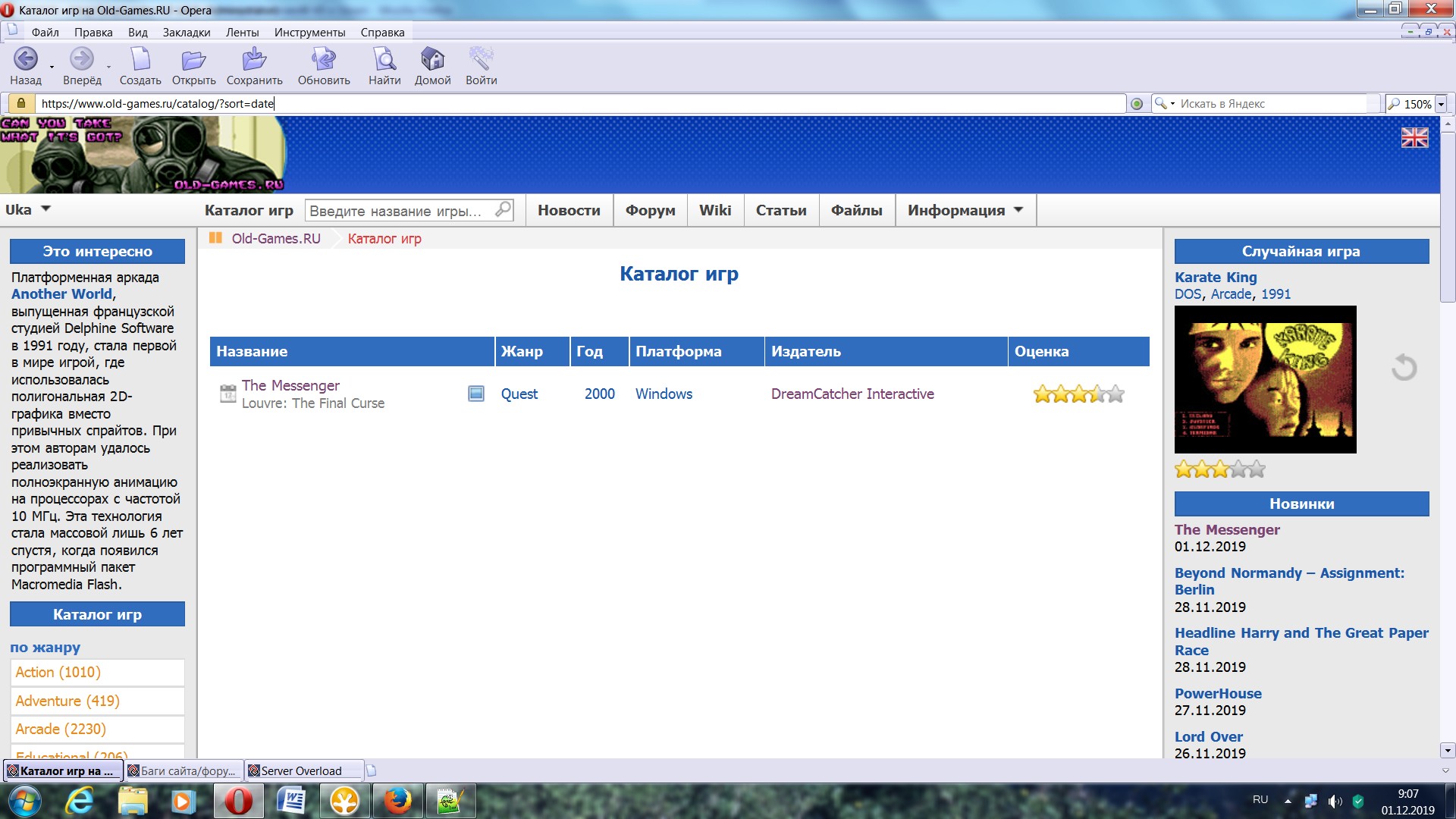This screenshot has width=1456, height=819.
Task: Open the Another World link
Action: (x=61, y=294)
